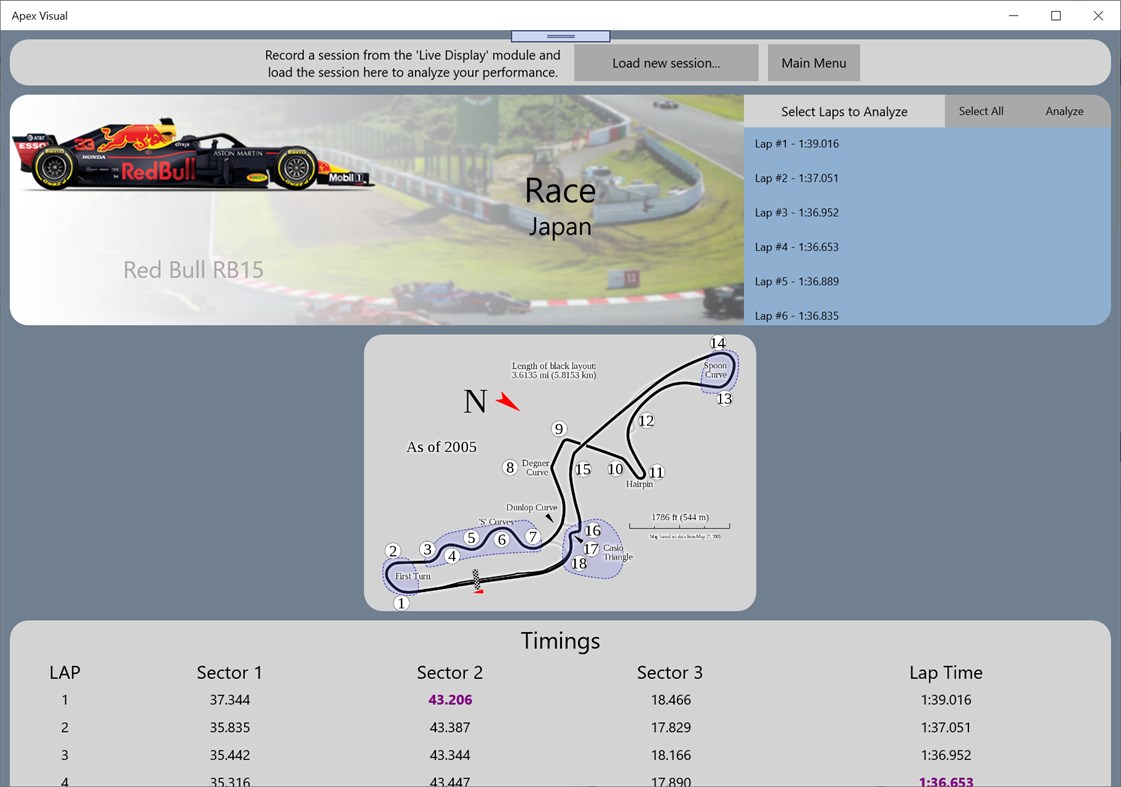Click Sector 3 time 18.166
This screenshot has height=787, width=1121.
click(x=671, y=755)
